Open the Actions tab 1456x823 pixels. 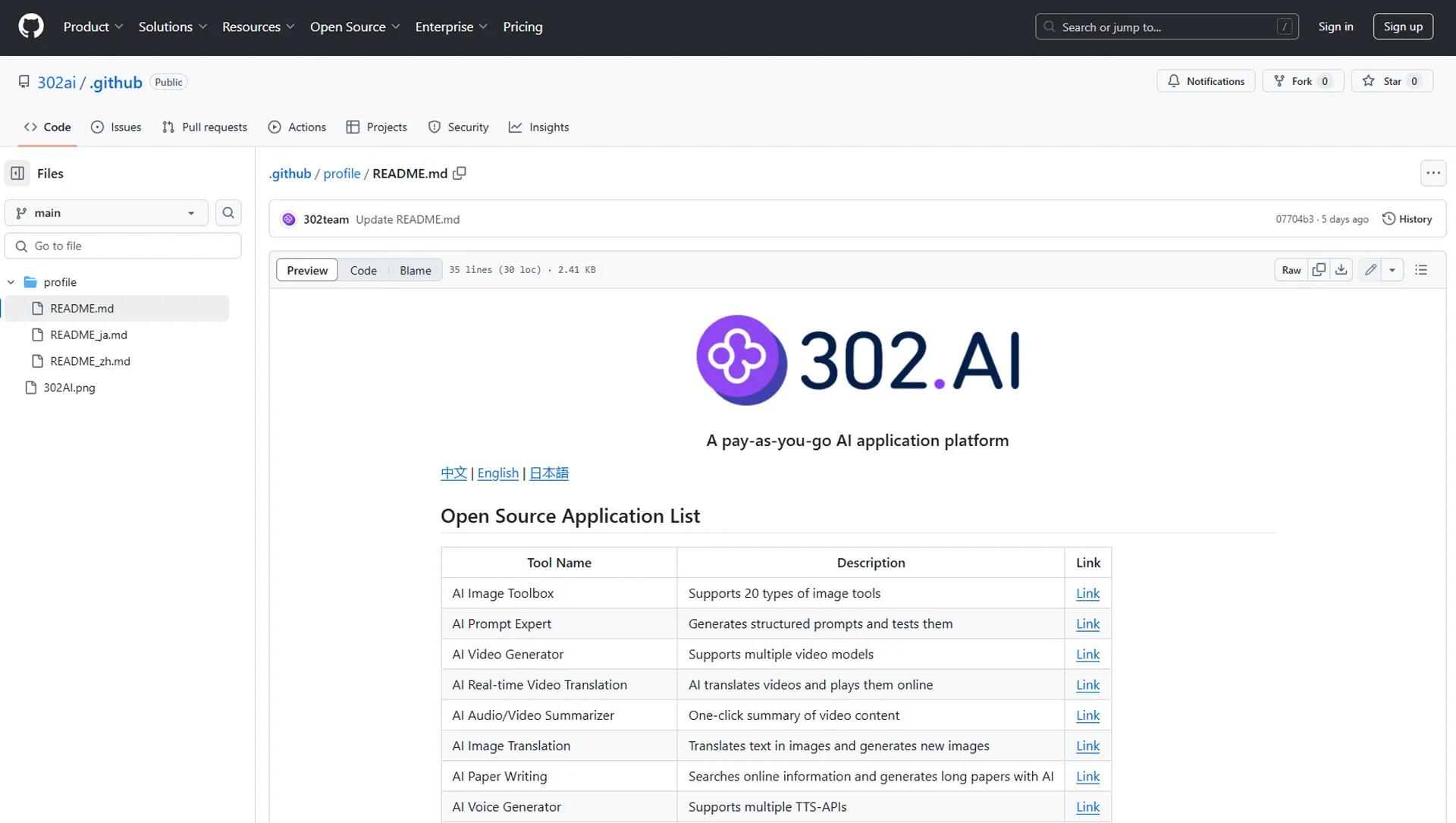click(x=297, y=127)
